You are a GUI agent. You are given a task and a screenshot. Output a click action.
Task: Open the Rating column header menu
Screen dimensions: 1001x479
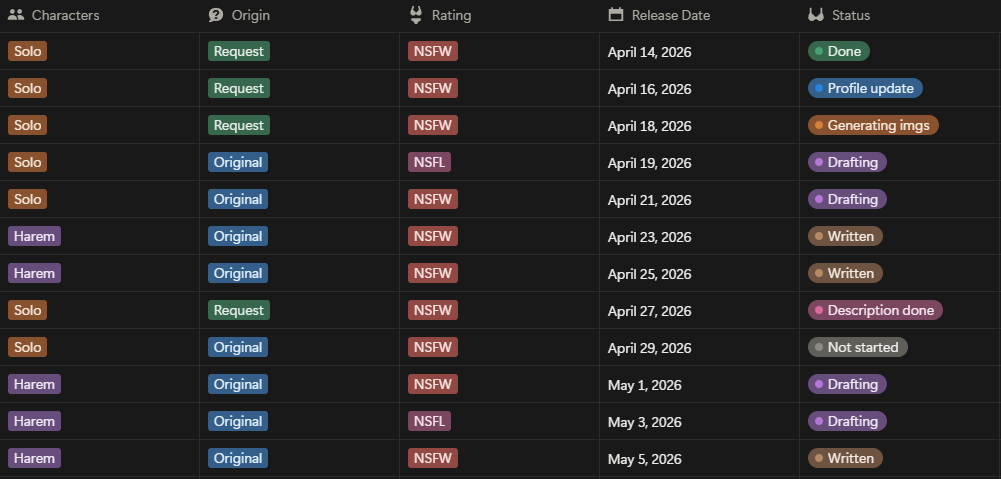click(x=499, y=15)
